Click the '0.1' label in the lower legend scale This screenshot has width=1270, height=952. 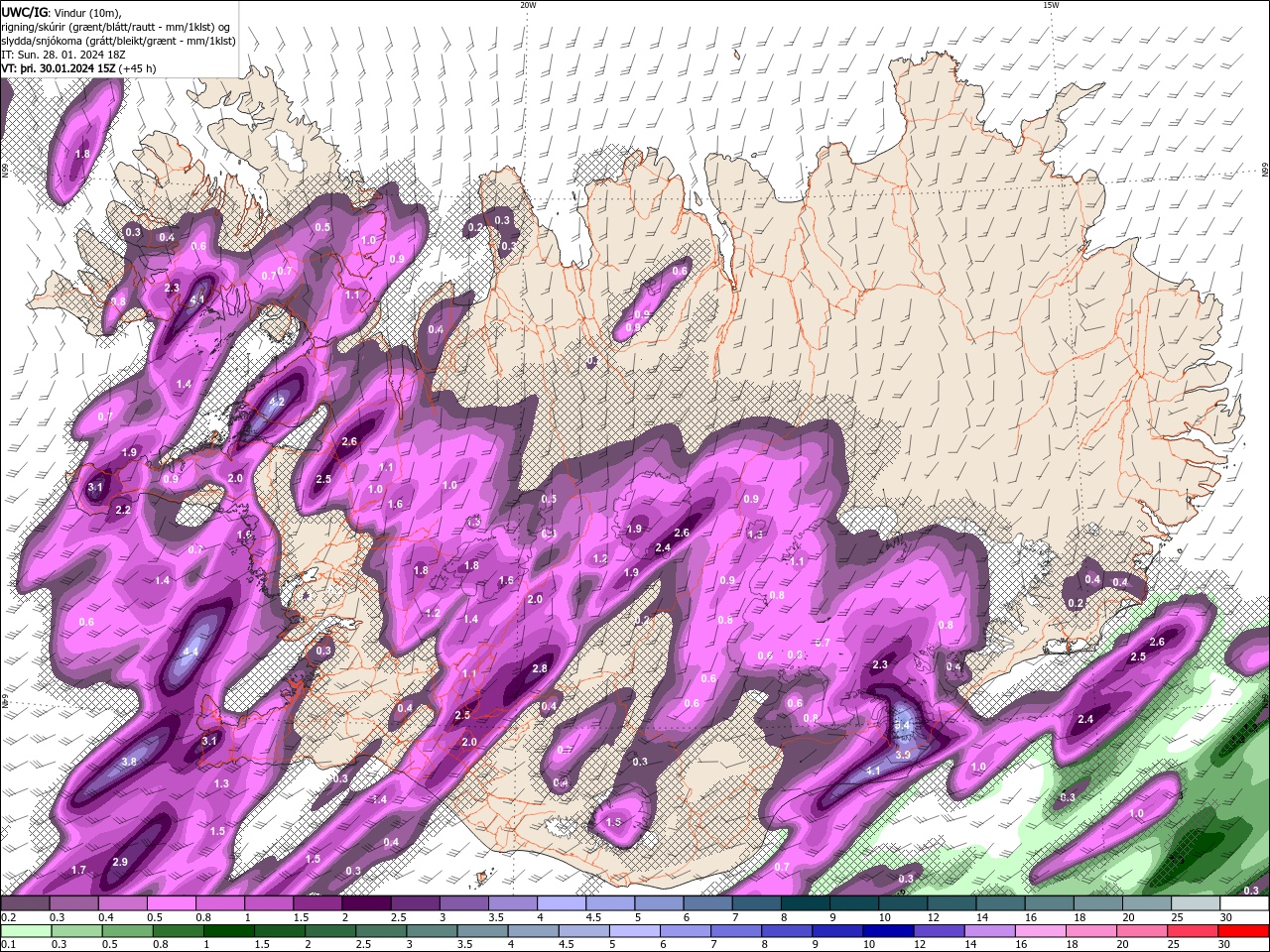point(9,945)
